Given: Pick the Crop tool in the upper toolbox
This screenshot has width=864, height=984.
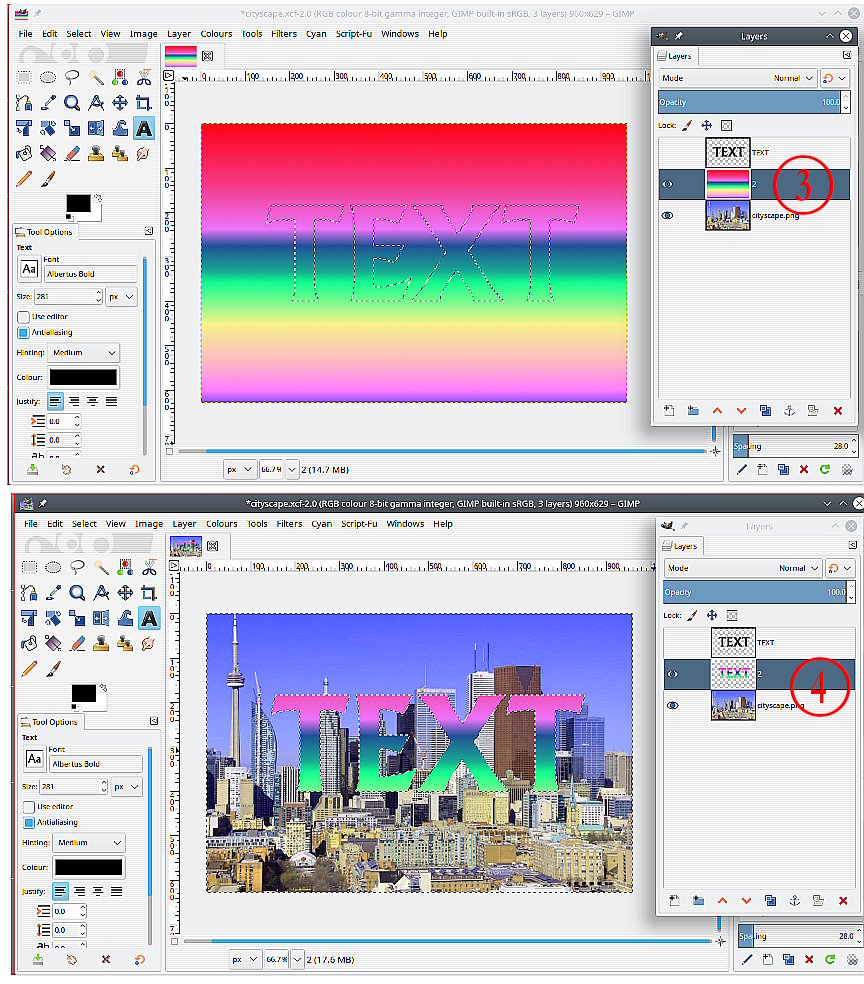Looking at the screenshot, I should coord(144,103).
